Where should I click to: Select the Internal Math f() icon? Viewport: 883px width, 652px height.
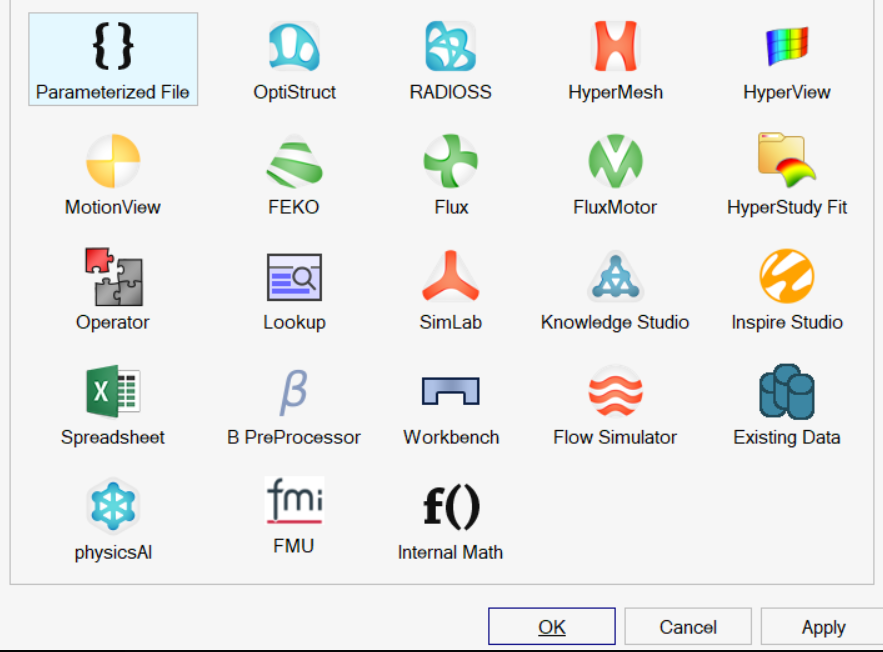(x=451, y=507)
